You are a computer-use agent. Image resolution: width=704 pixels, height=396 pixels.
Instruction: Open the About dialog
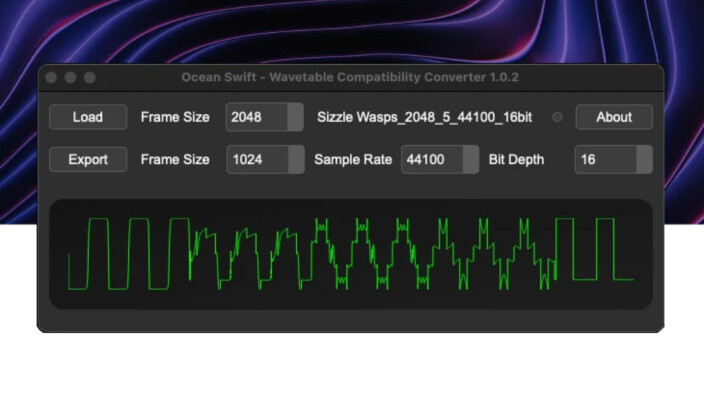[614, 117]
